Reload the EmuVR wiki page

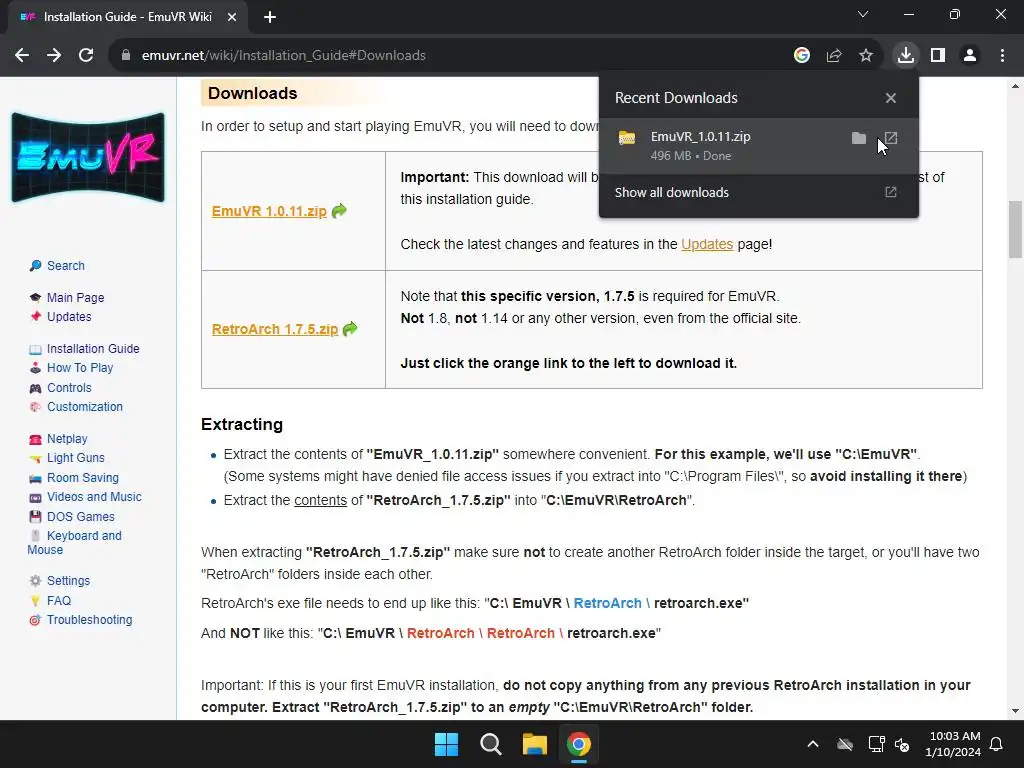pyautogui.click(x=86, y=56)
